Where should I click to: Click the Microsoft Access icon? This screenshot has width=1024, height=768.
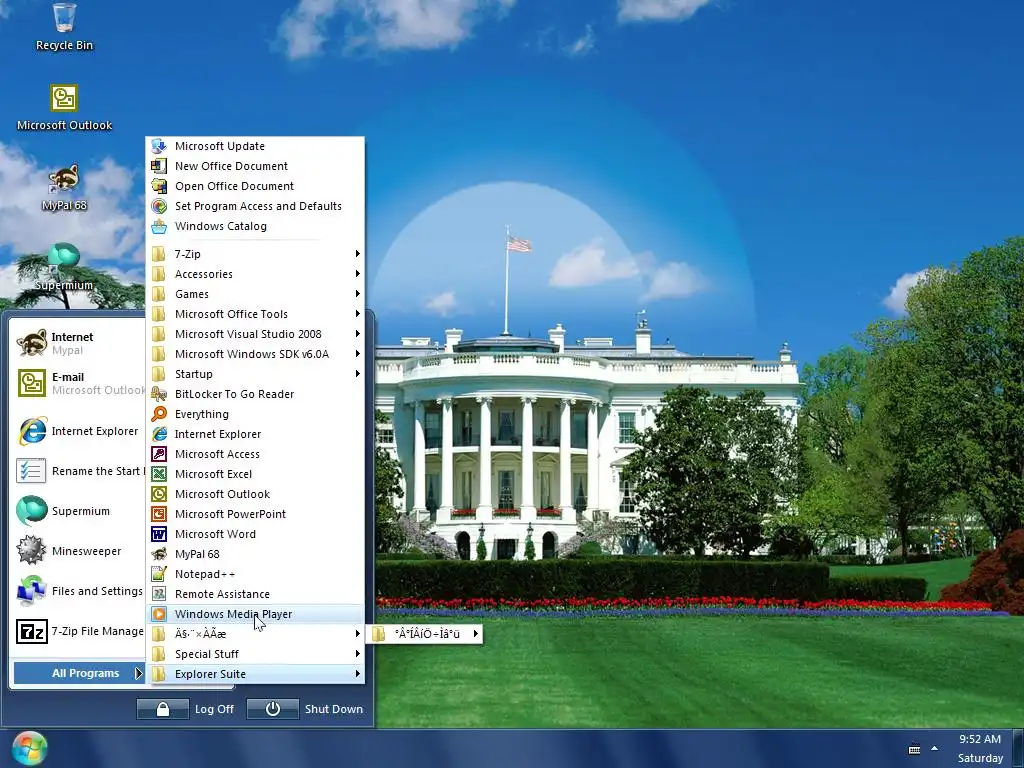pyautogui.click(x=159, y=454)
